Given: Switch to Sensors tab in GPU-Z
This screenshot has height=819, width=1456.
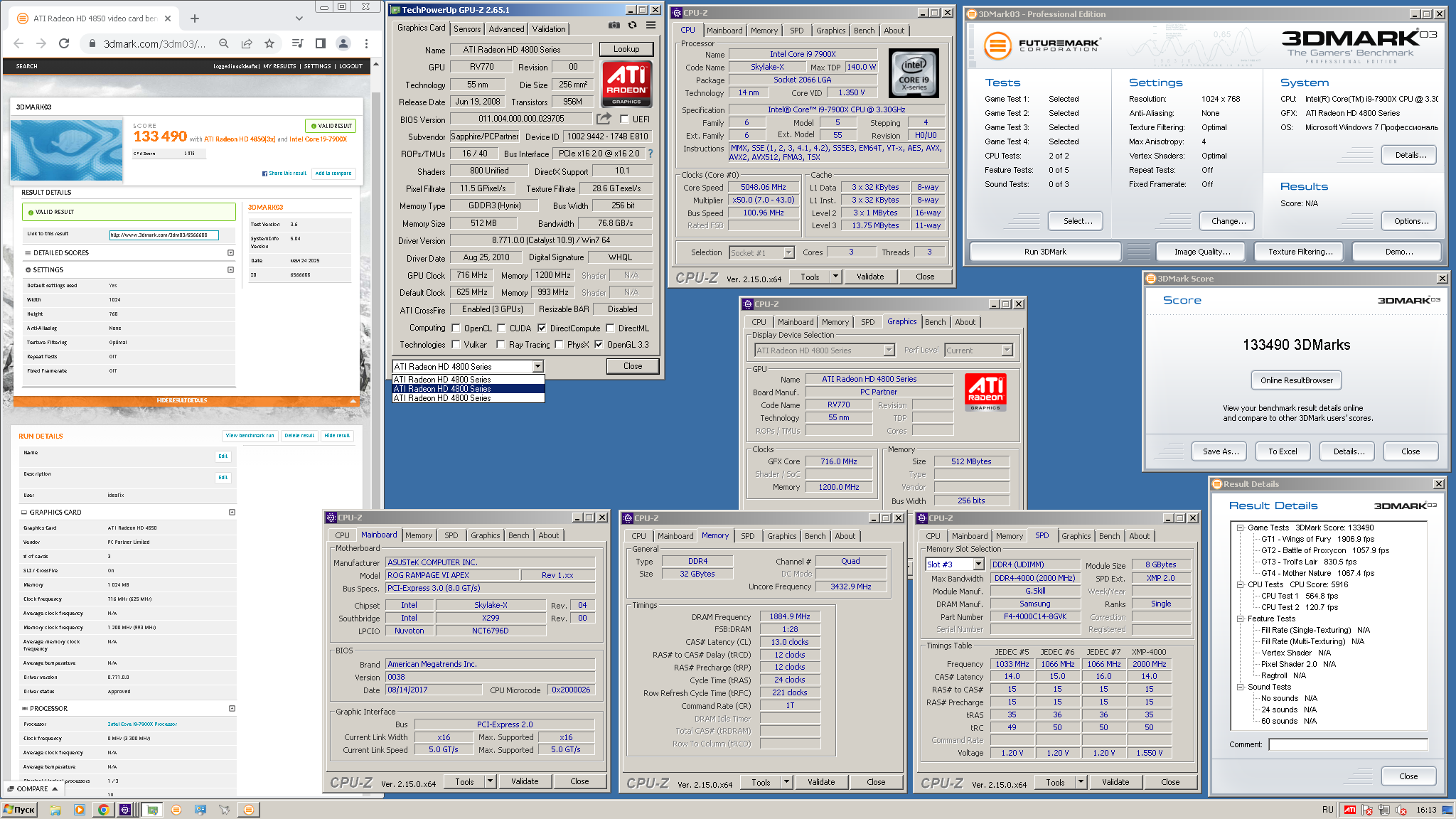Looking at the screenshot, I should (x=467, y=29).
